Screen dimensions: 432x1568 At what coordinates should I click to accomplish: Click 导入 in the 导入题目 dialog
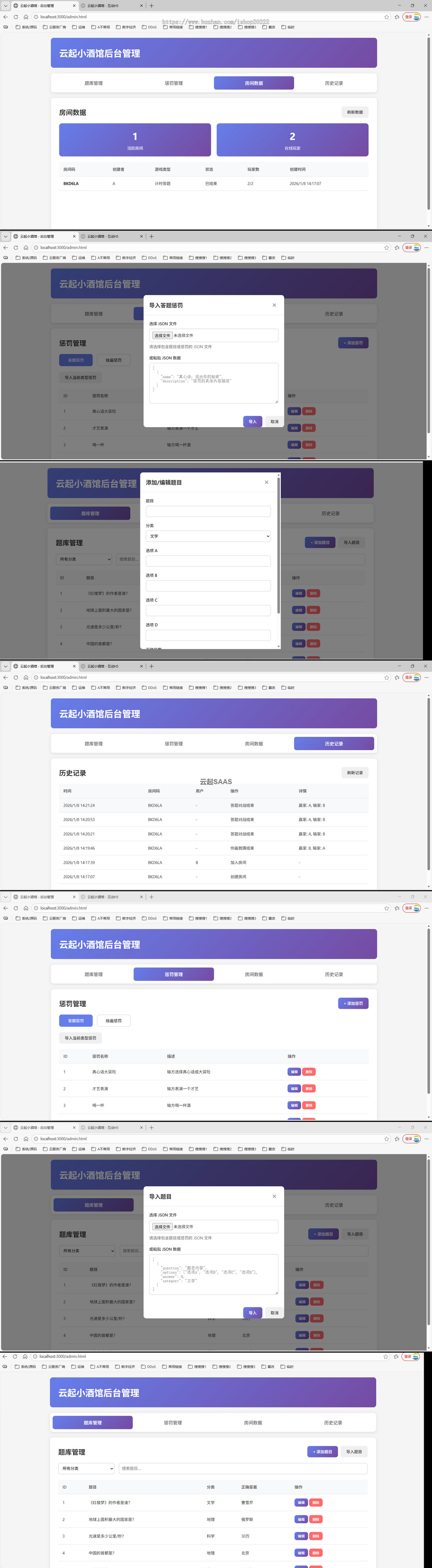(252, 1312)
